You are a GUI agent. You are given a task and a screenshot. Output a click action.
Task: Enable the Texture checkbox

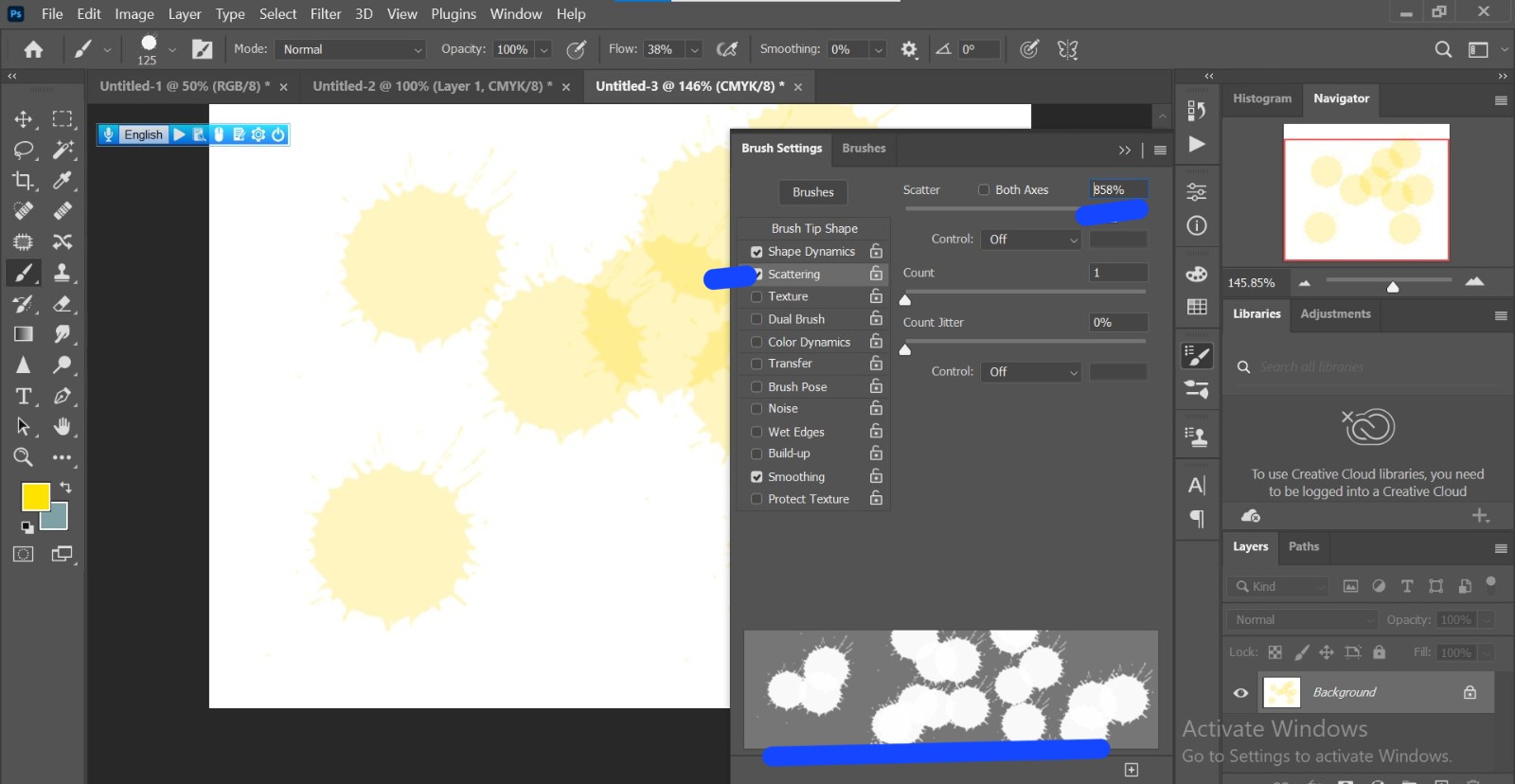(757, 296)
